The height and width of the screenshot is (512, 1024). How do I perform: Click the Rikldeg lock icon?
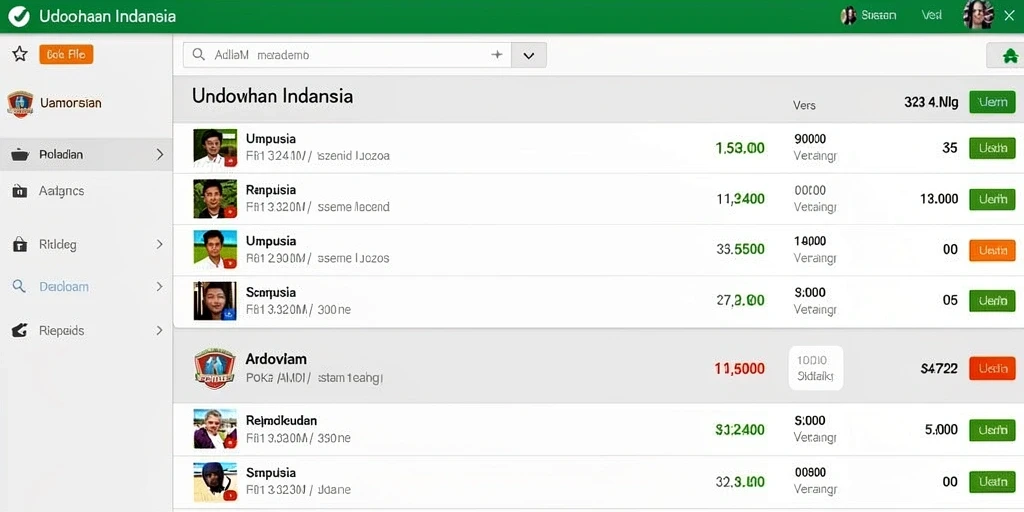point(20,245)
